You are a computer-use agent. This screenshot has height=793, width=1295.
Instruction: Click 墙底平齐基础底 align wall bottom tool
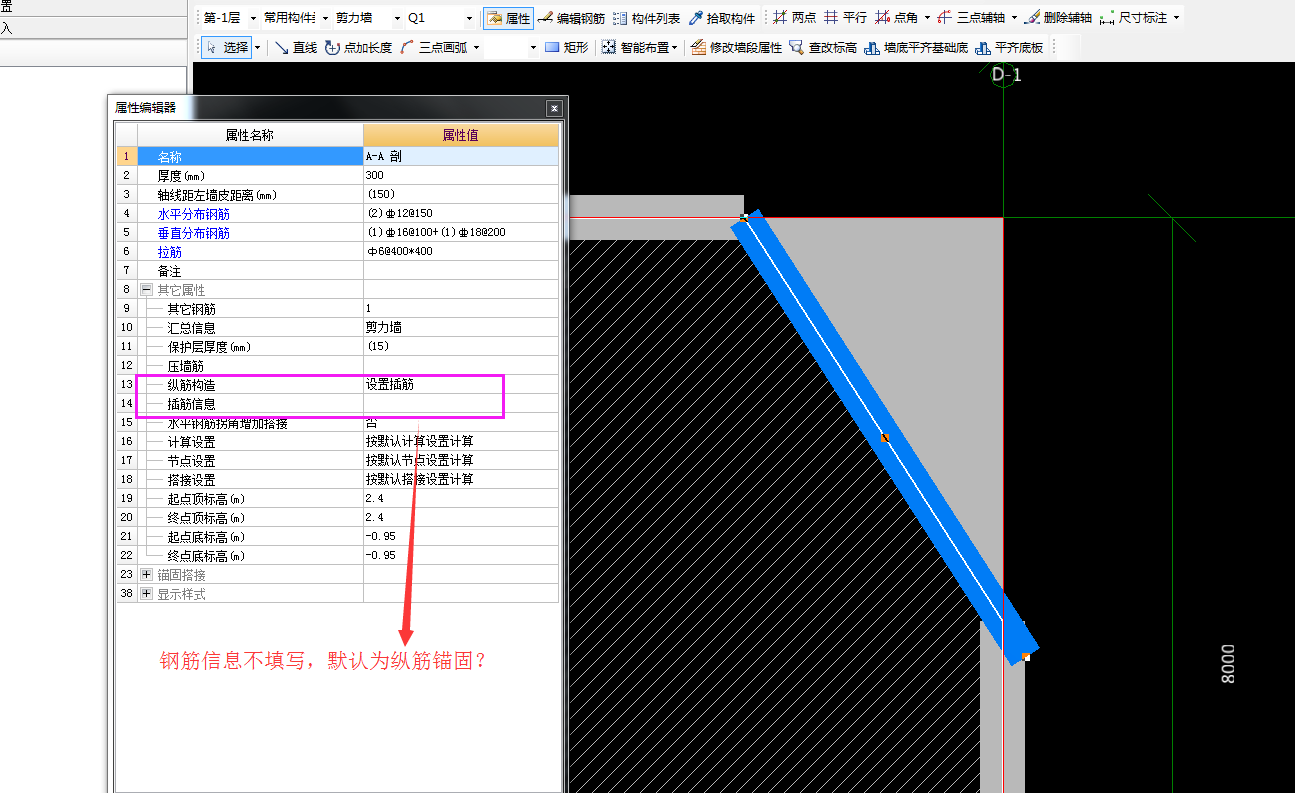pyautogui.click(x=916, y=47)
